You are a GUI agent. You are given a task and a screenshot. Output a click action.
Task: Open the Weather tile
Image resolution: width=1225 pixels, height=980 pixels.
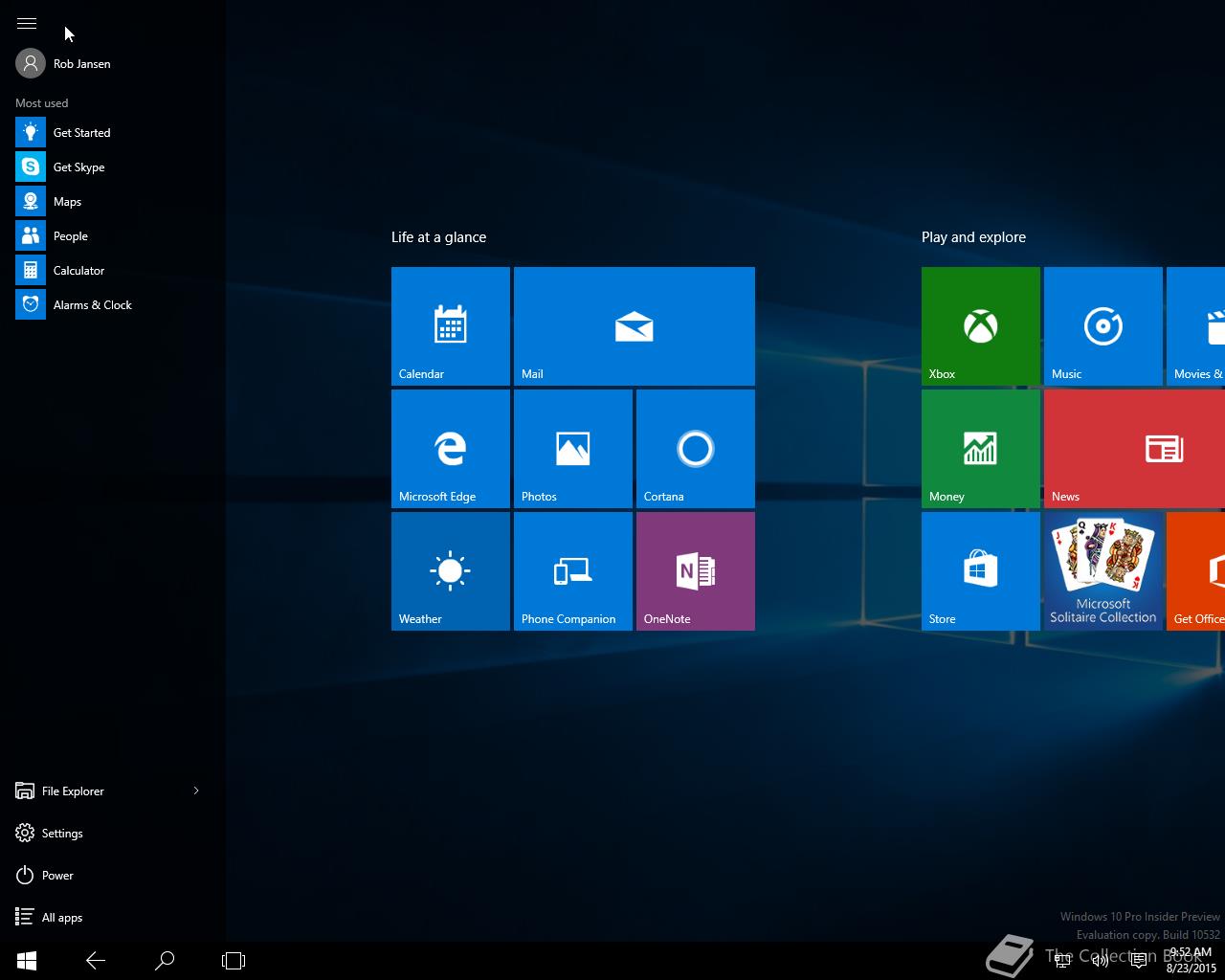pyautogui.click(x=451, y=571)
